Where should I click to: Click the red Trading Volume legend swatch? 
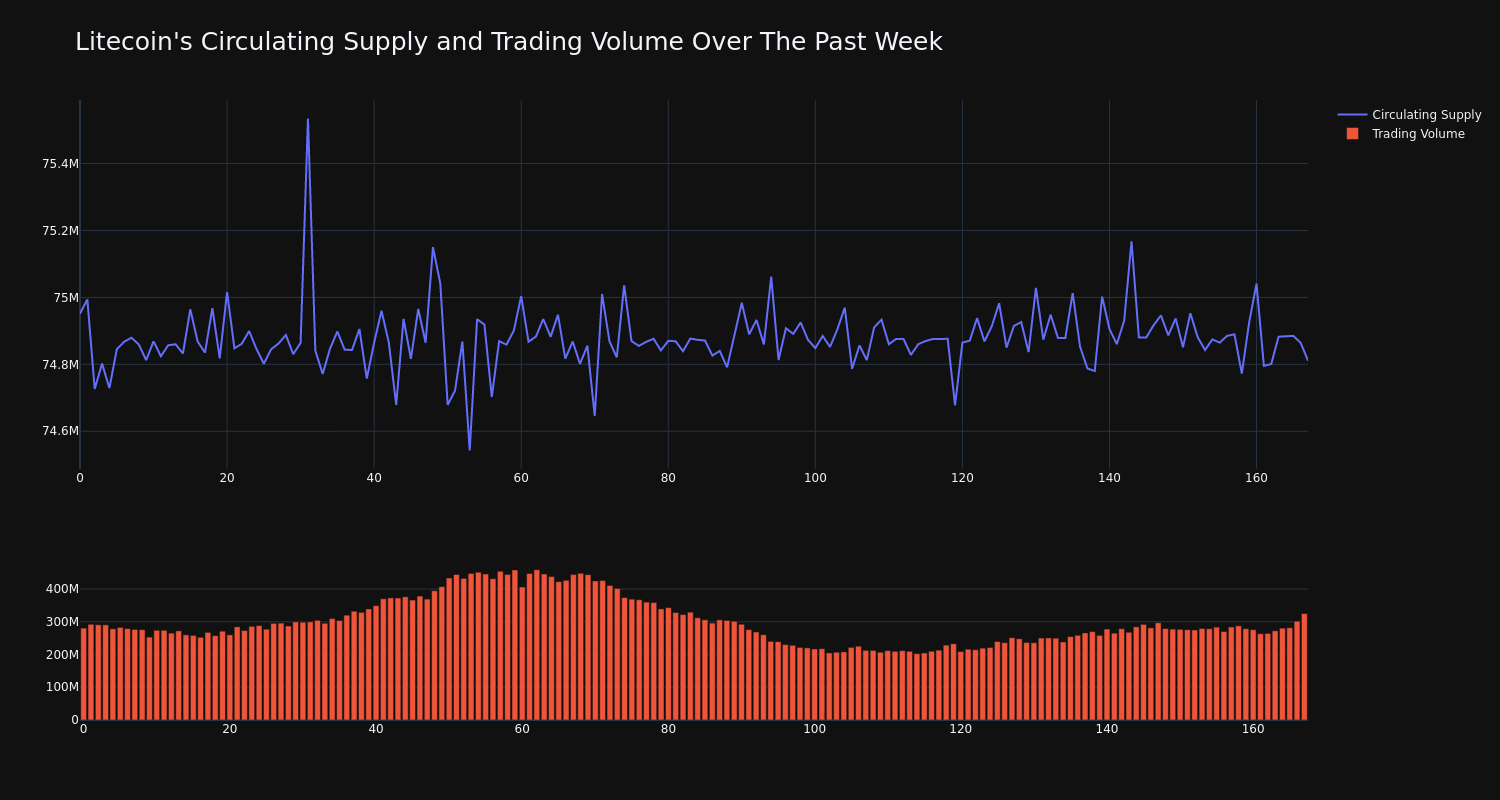(1352, 134)
